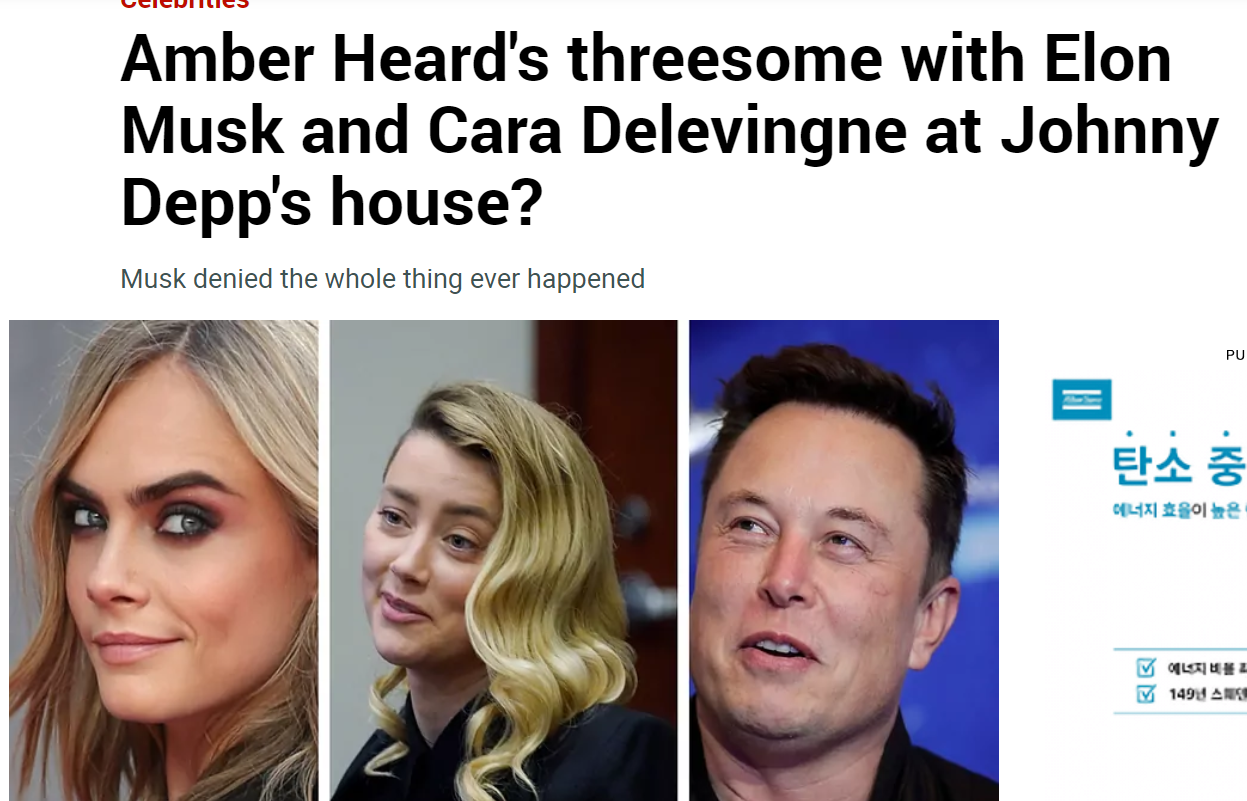
Task: Click the word 'Musk' in the subheadline
Action: pyautogui.click(x=153, y=278)
